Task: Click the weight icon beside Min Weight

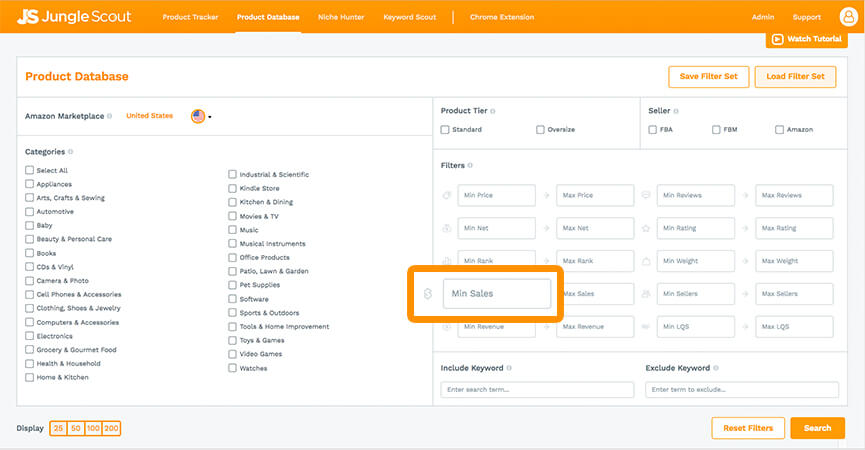Action: pyautogui.click(x=646, y=261)
